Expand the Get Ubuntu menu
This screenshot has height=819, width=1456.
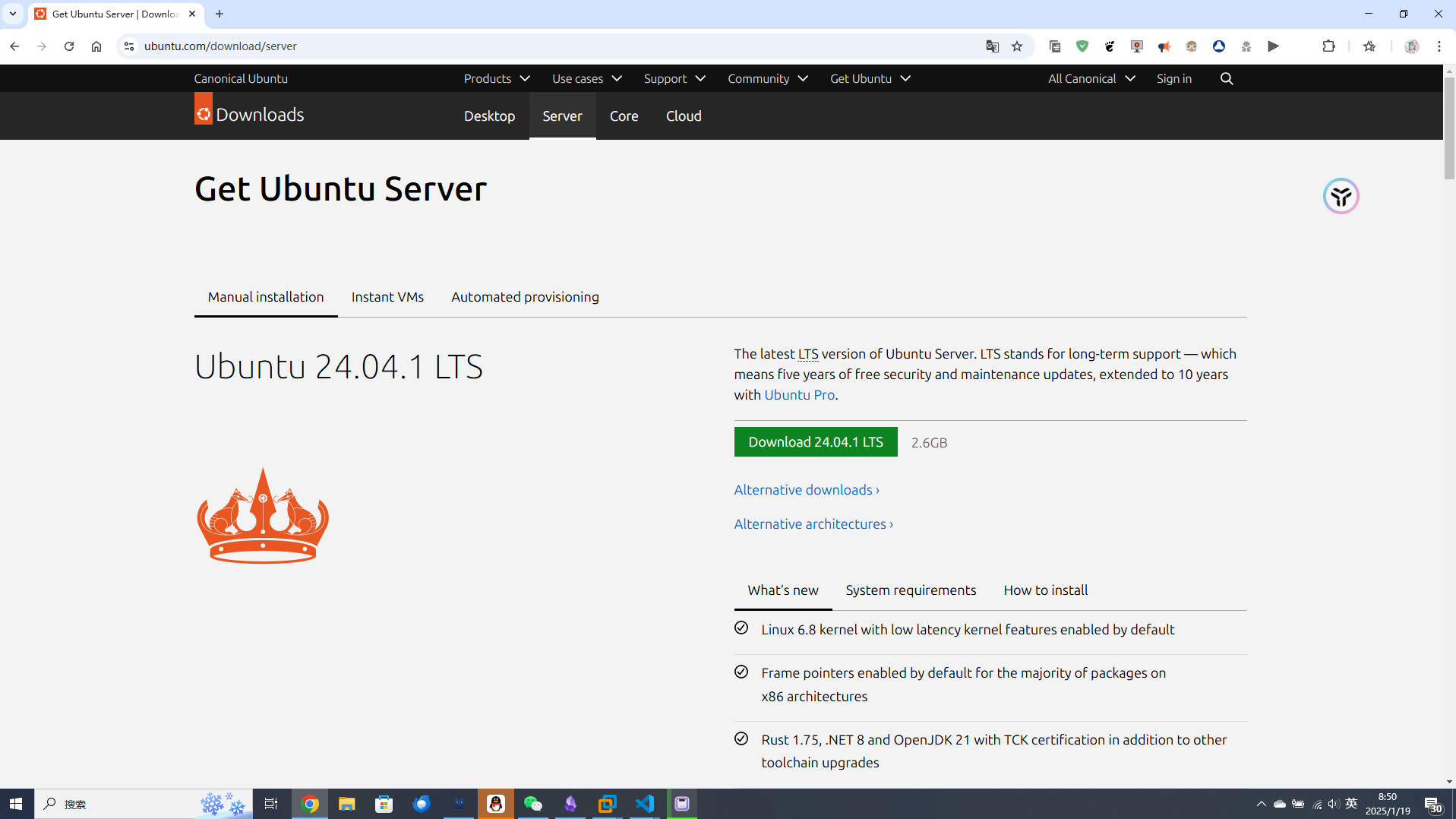(x=870, y=78)
